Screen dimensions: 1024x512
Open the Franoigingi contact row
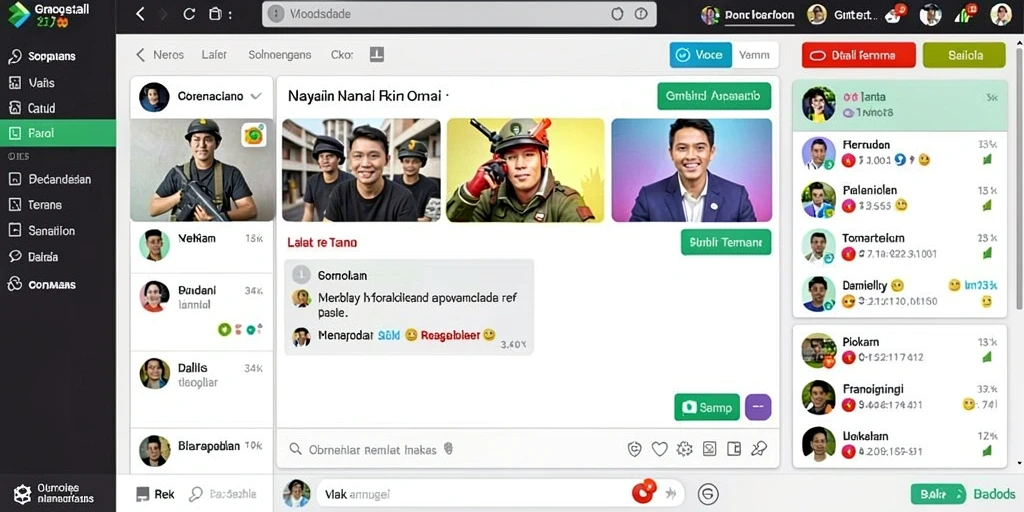[900, 397]
